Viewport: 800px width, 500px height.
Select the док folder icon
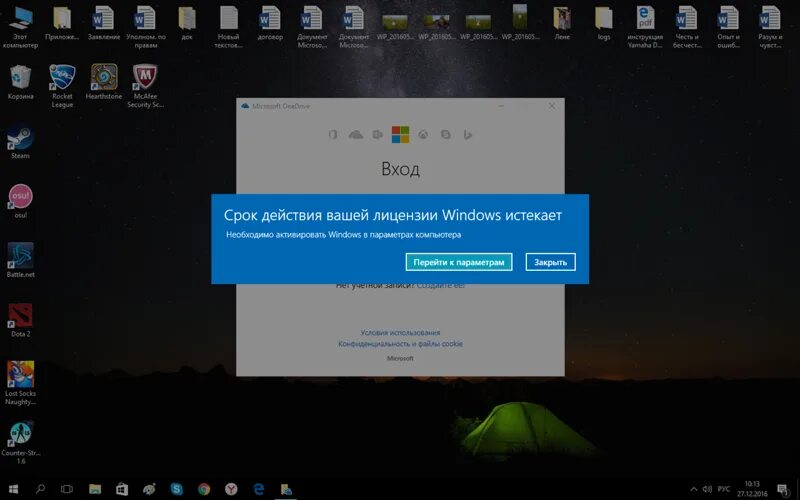click(x=187, y=23)
